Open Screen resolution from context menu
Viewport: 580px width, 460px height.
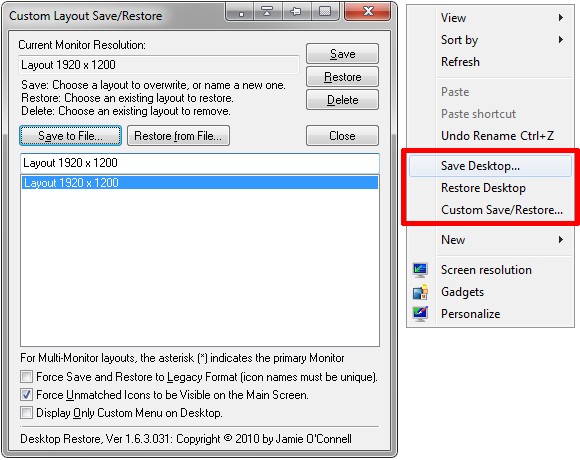[x=490, y=270]
